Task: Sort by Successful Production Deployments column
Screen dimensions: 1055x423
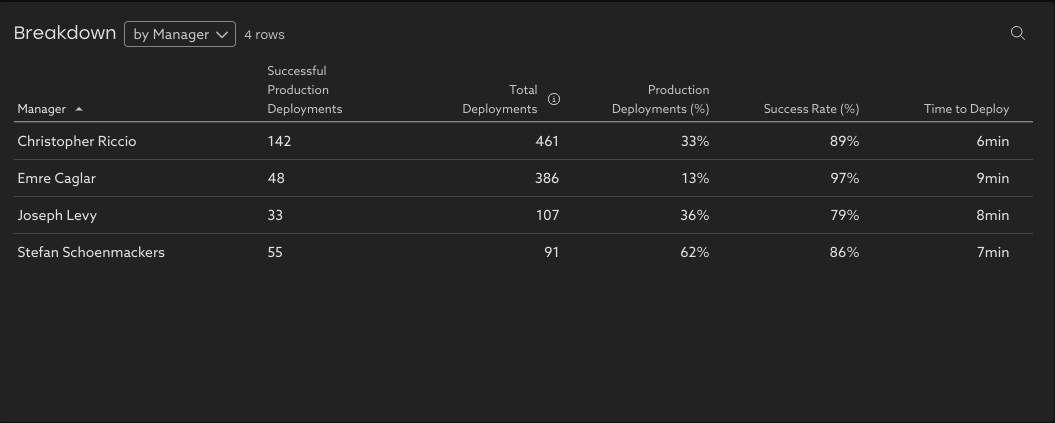Action: [x=304, y=90]
